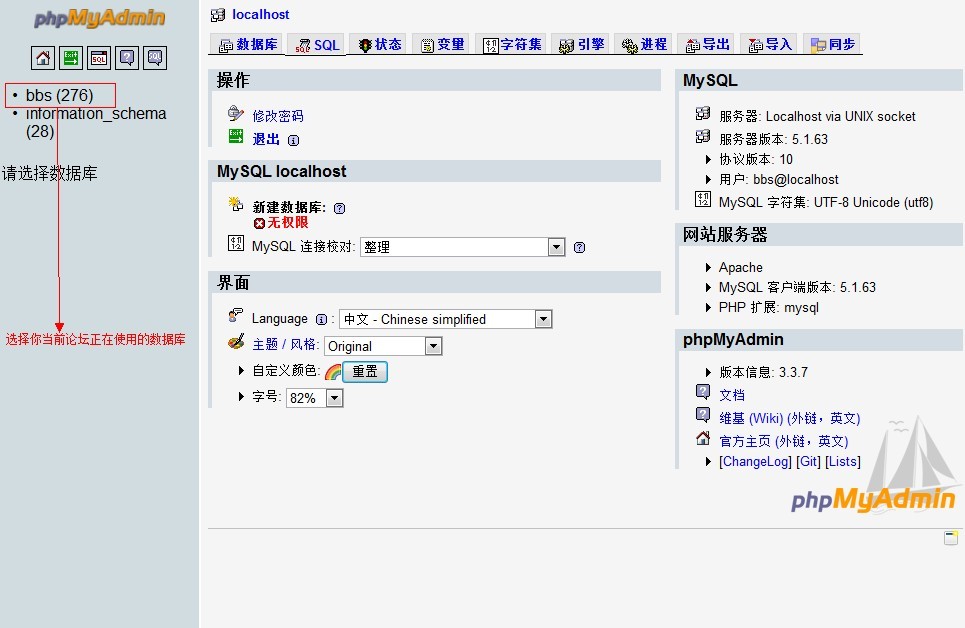The width and height of the screenshot is (965, 628).
Task: Open the 变量 tab
Action: [x=442, y=44]
